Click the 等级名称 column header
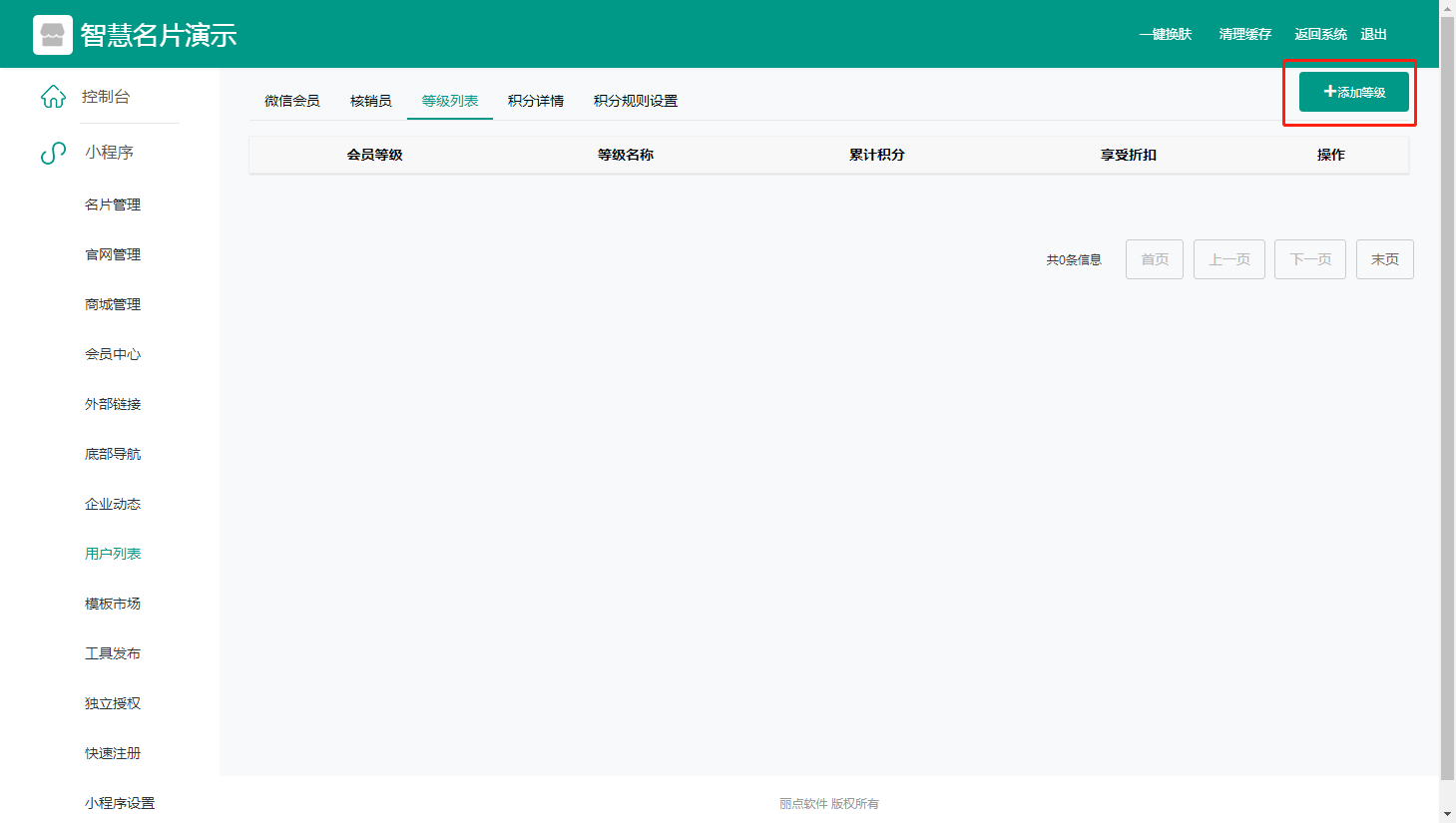 click(x=626, y=155)
